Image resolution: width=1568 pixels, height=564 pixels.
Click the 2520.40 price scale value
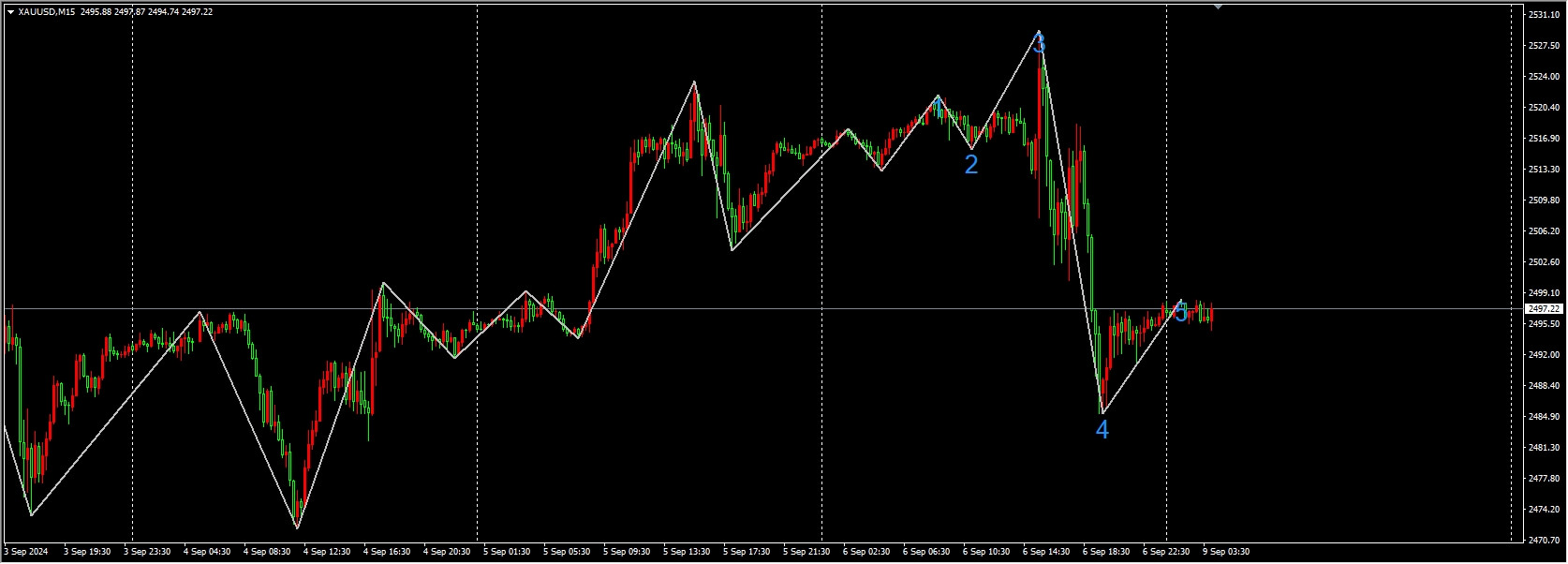click(1544, 108)
